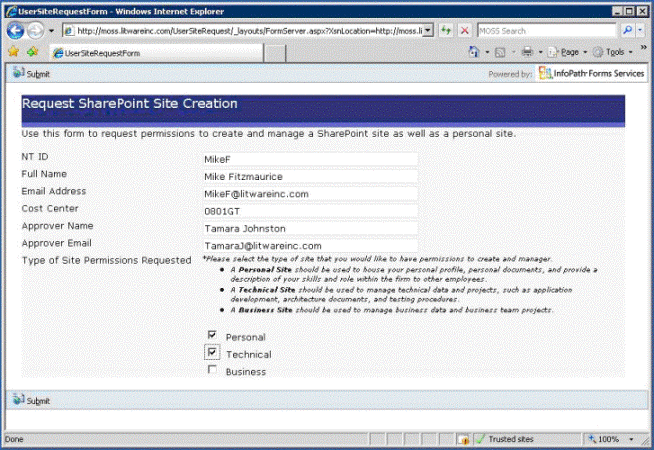Click the Print icon in command bar
654x450 pixels.
[x=526, y=51]
